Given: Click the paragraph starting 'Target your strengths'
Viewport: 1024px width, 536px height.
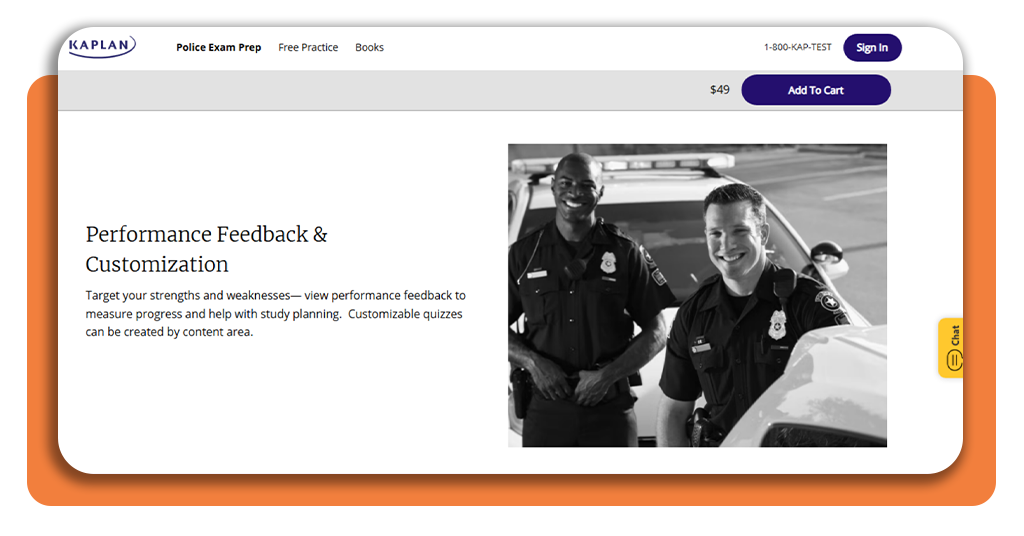Looking at the screenshot, I should 275,313.
